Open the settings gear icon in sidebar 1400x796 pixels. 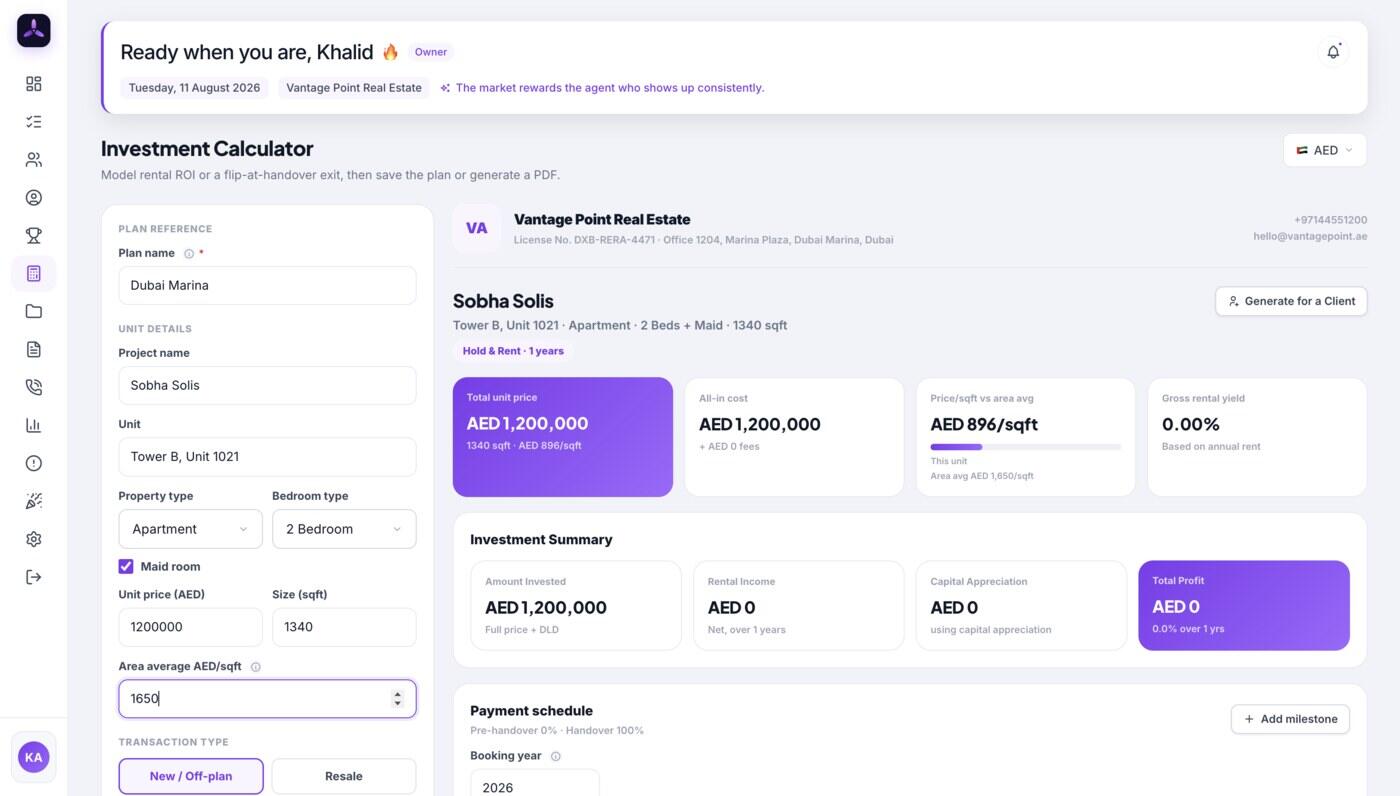click(33, 539)
